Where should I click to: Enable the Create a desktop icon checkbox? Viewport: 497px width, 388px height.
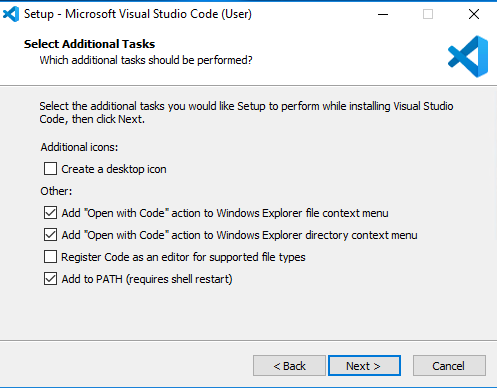(50, 169)
